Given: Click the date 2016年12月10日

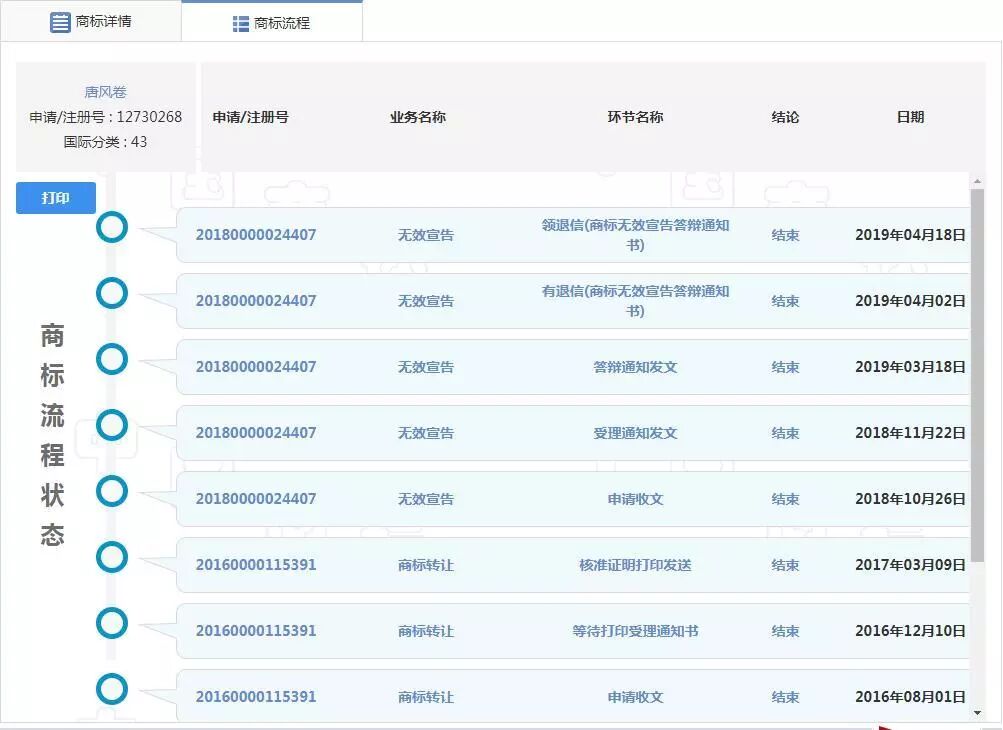Looking at the screenshot, I should (x=910, y=631).
